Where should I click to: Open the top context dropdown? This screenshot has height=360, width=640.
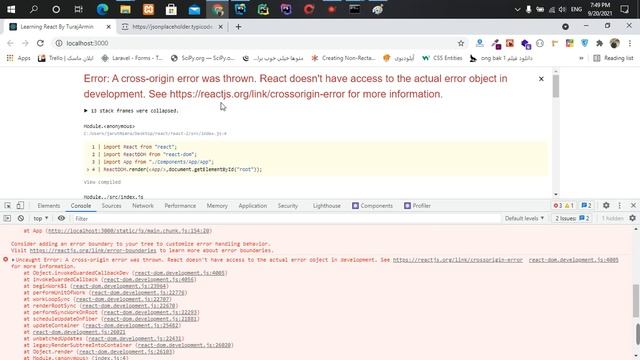click(x=40, y=218)
